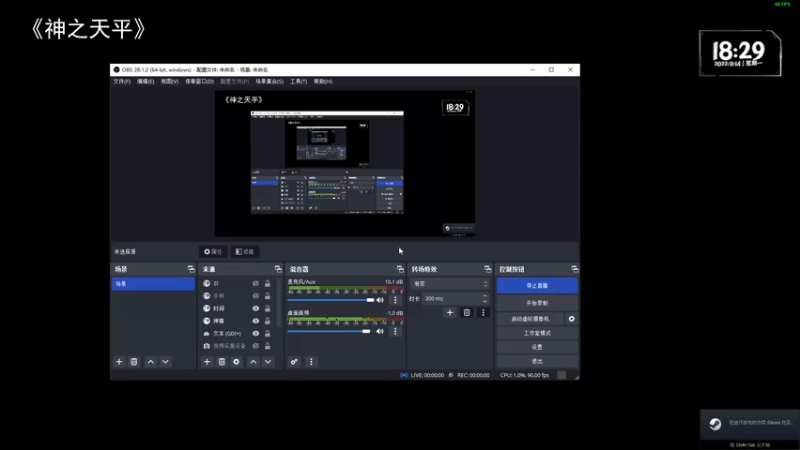The image size is (800, 450).
Task: Click the 启动虚拟摄像机 button
Action: pos(530,319)
